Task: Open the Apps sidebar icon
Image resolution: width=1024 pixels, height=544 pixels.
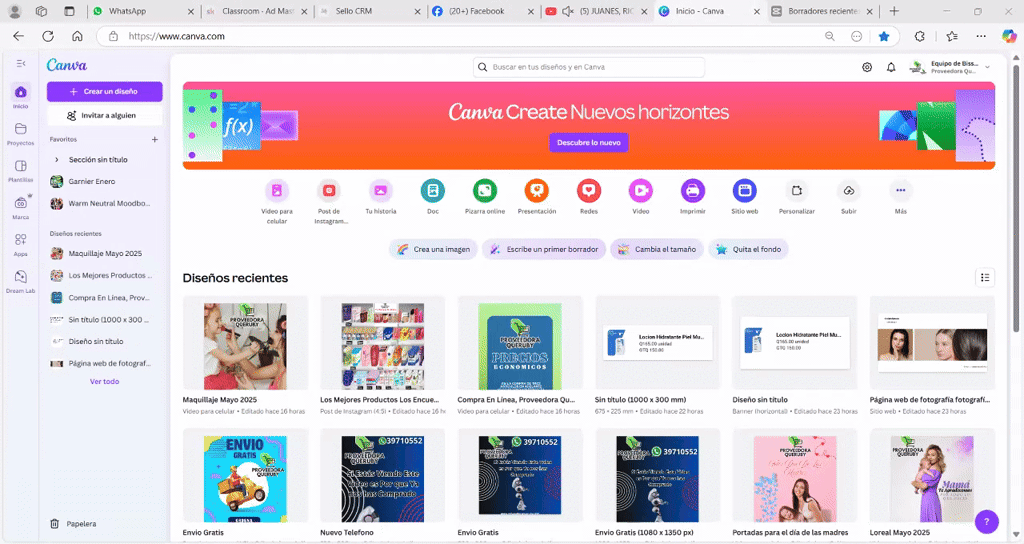Action: coord(21,240)
